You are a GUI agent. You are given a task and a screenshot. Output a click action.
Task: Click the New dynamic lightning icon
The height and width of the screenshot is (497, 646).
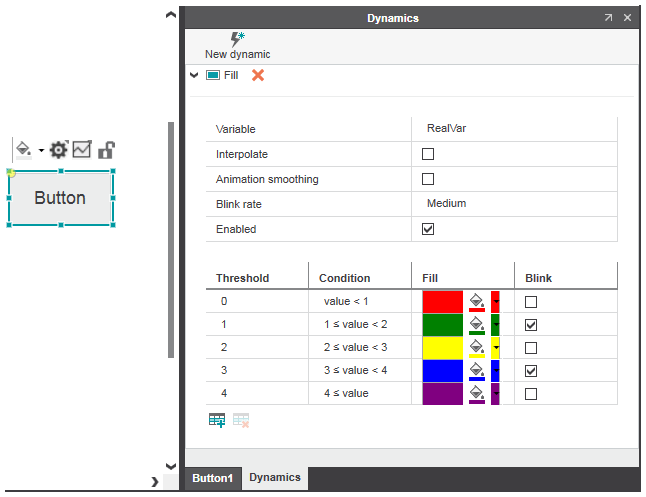click(237, 39)
